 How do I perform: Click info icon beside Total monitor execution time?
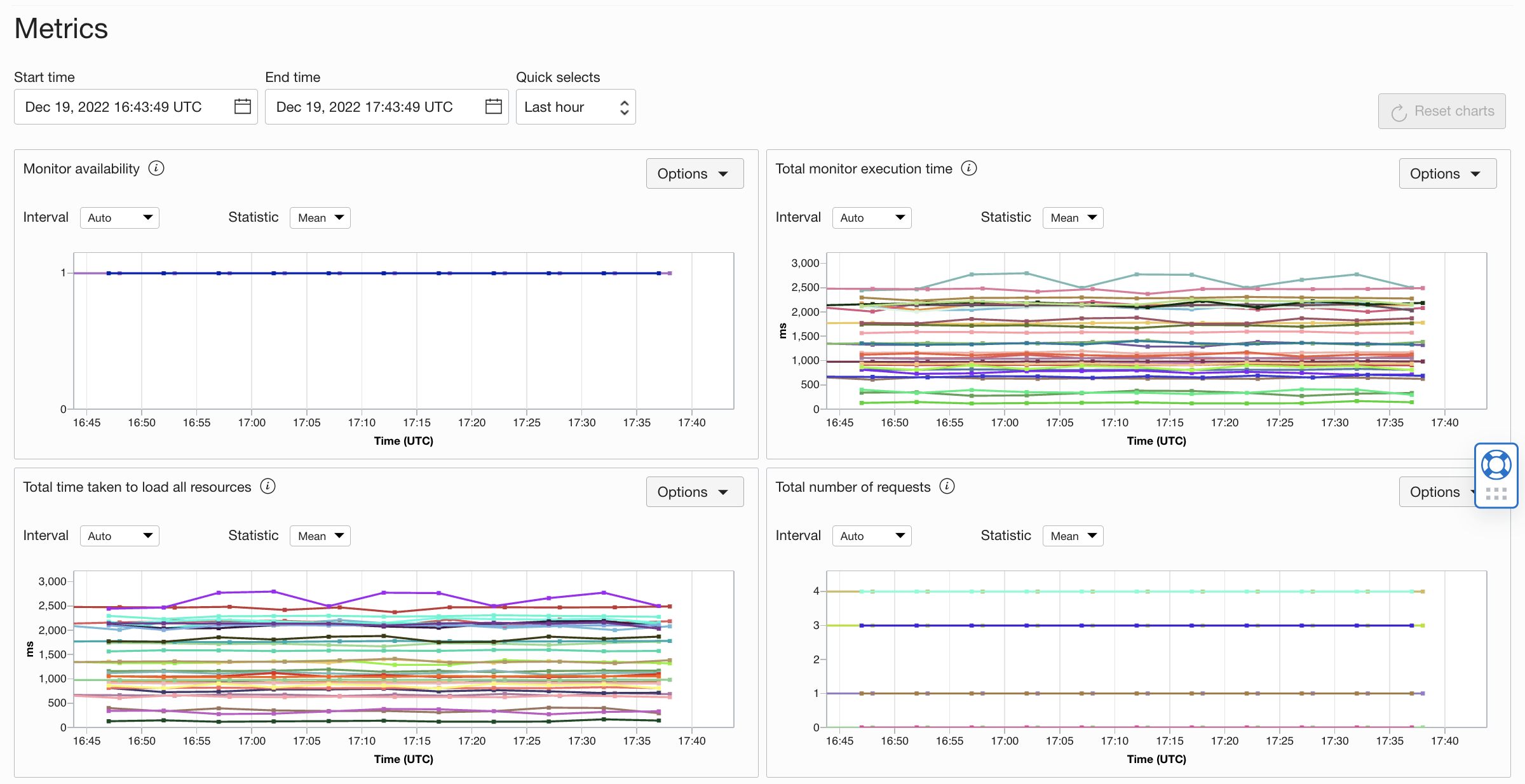(x=968, y=168)
